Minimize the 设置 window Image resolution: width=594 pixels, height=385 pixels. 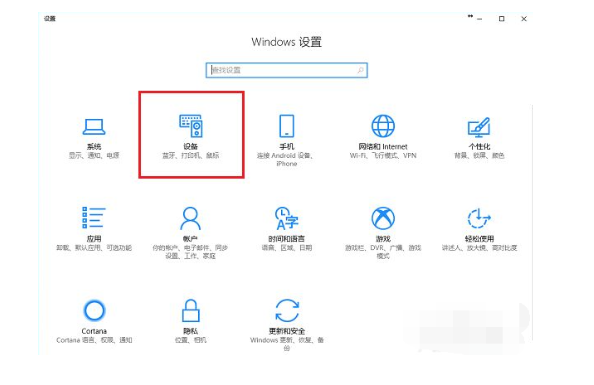480,19
